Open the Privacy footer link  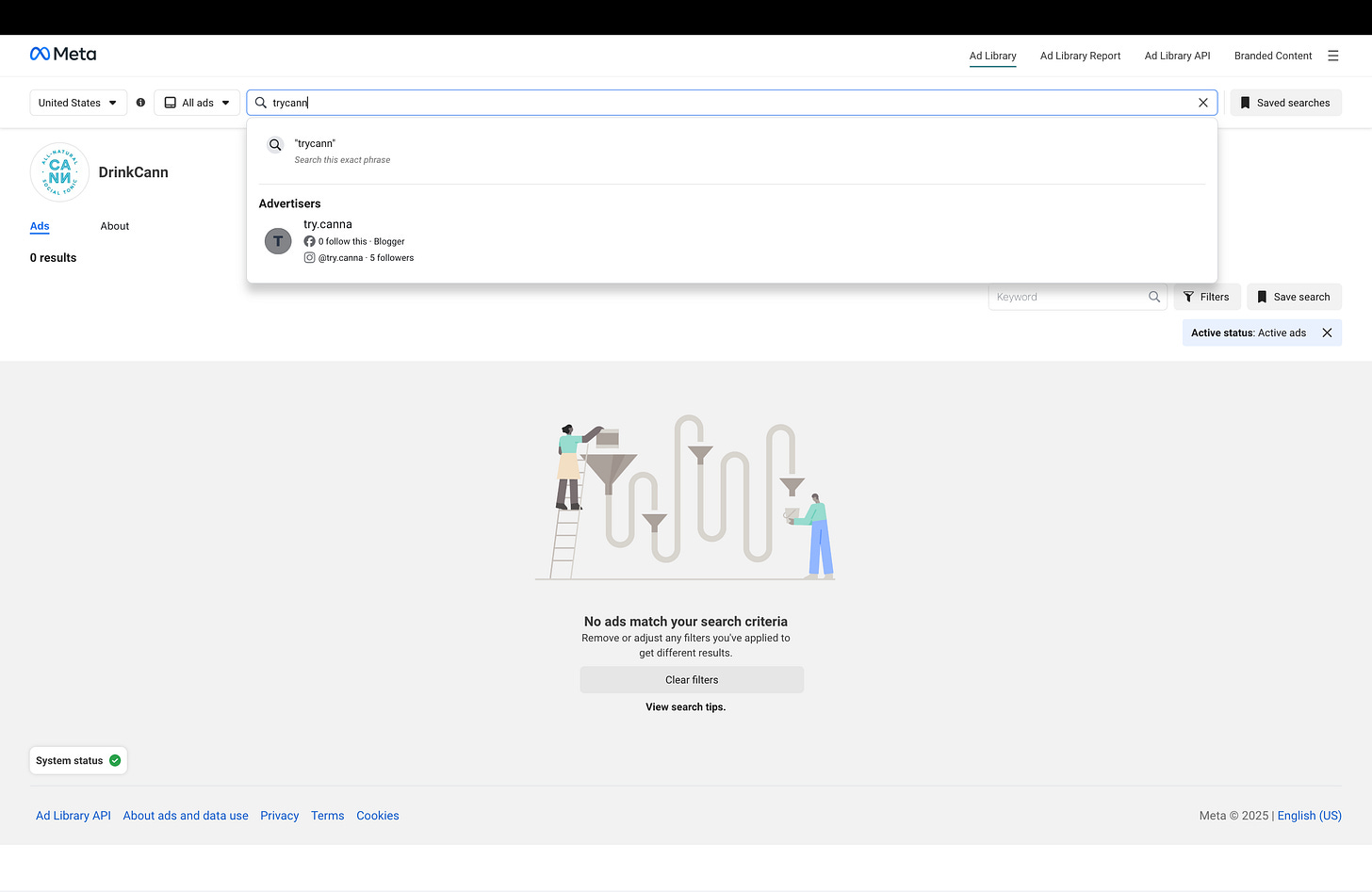280,816
